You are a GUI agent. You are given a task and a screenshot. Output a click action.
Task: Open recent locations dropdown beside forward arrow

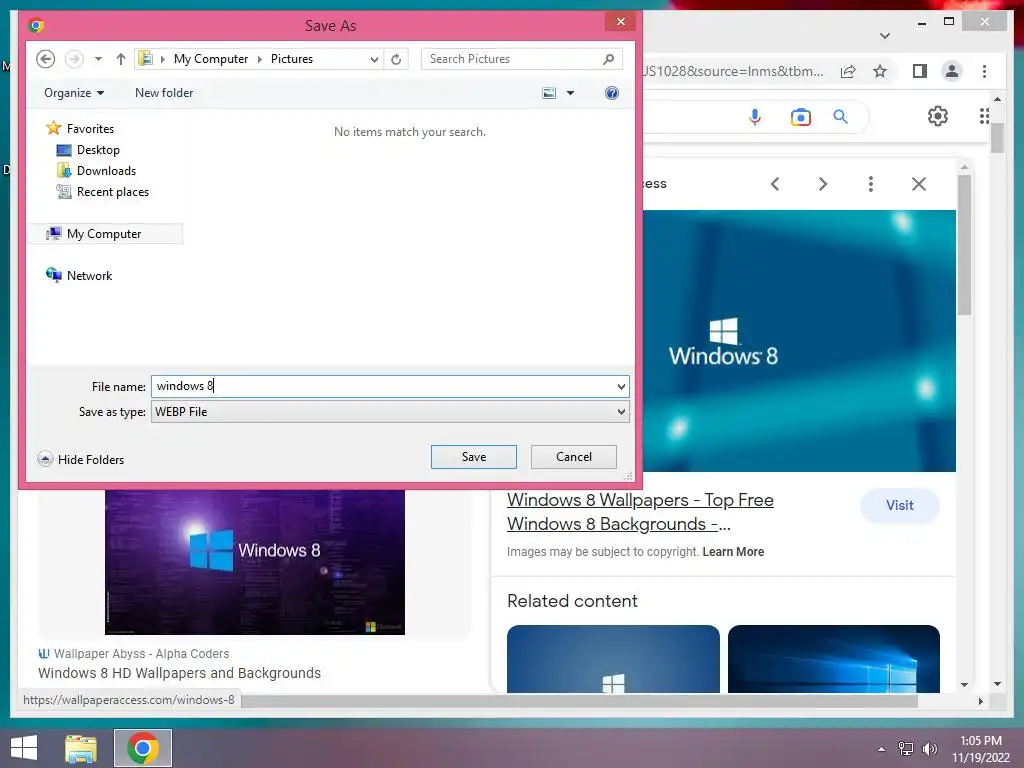click(x=98, y=59)
